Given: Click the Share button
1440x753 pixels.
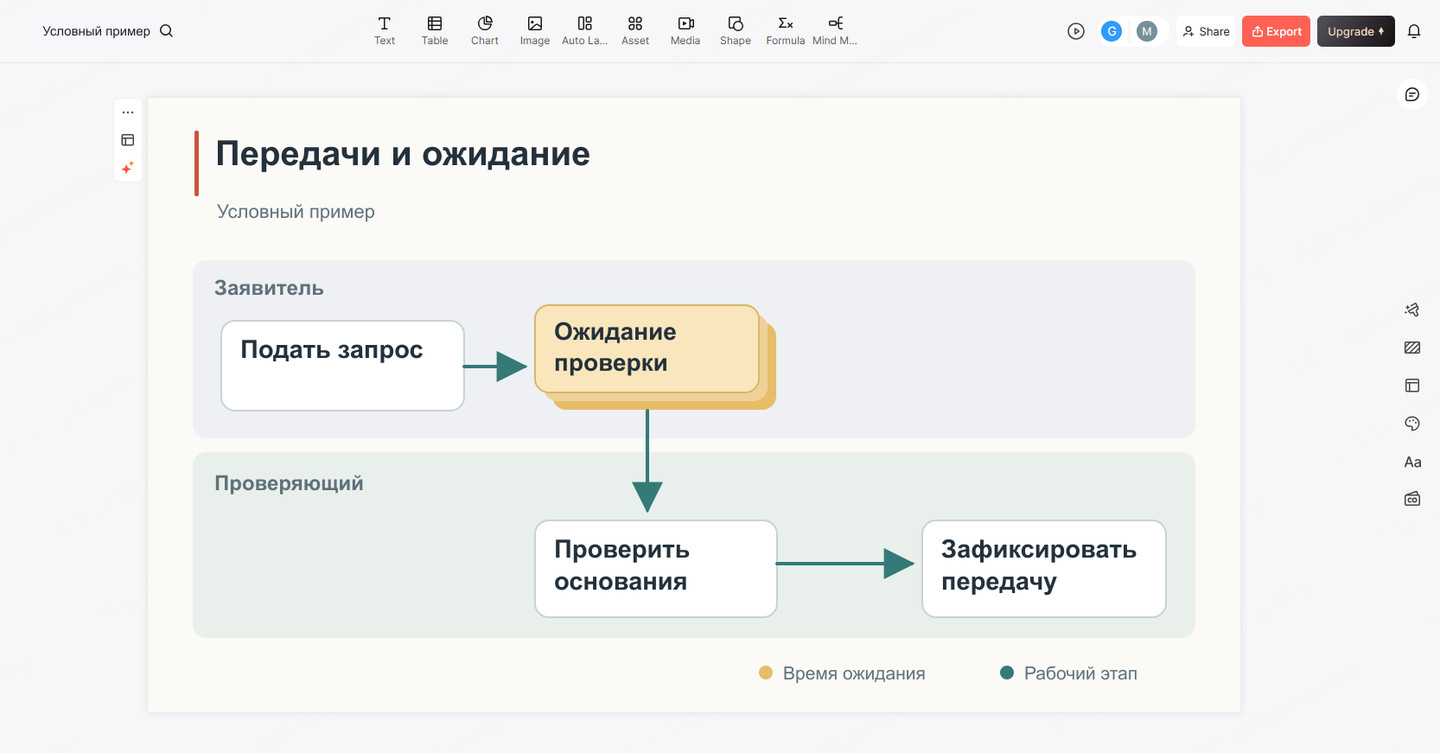Looking at the screenshot, I should (x=1206, y=31).
